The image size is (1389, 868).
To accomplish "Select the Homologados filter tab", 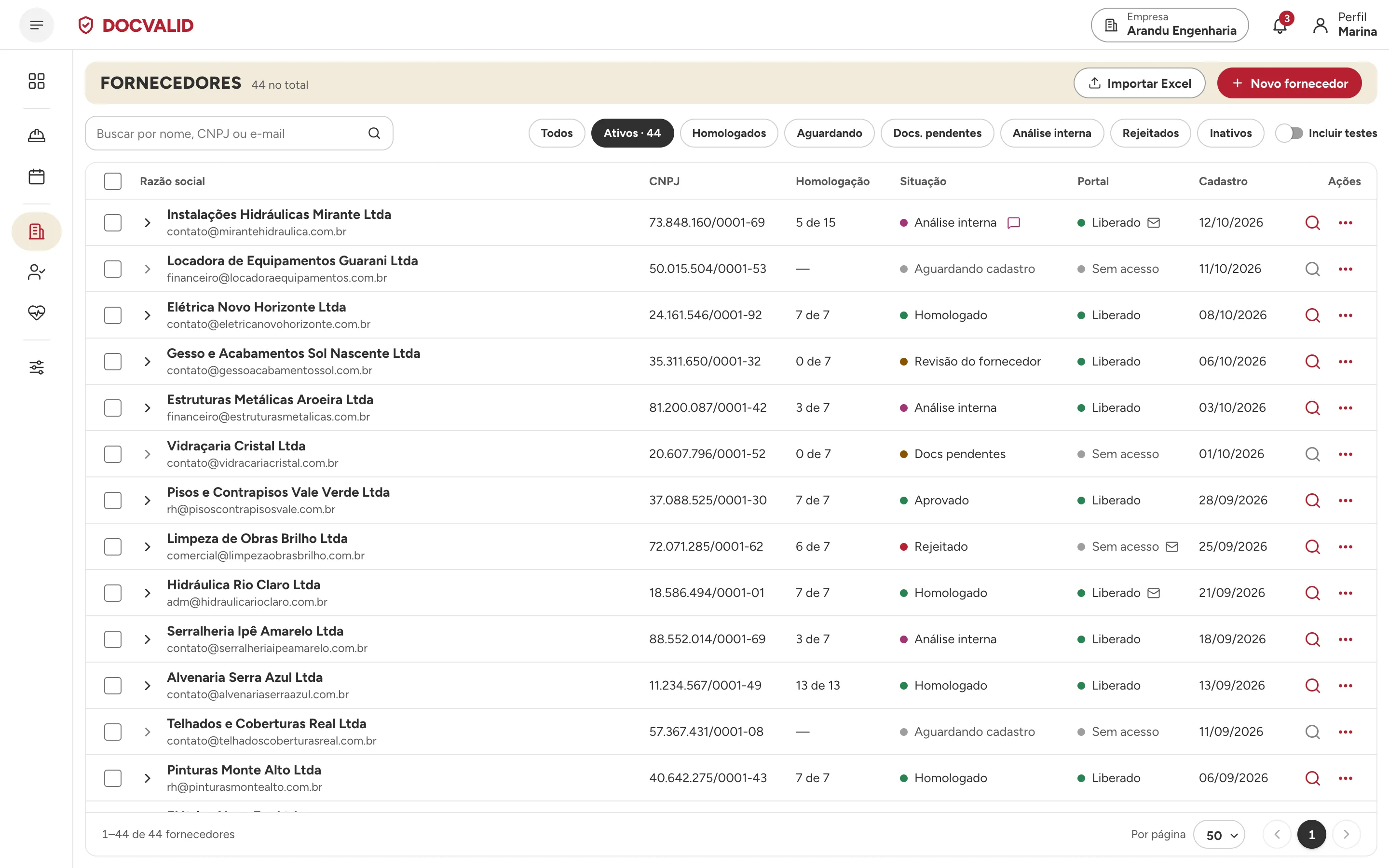I will [729, 133].
